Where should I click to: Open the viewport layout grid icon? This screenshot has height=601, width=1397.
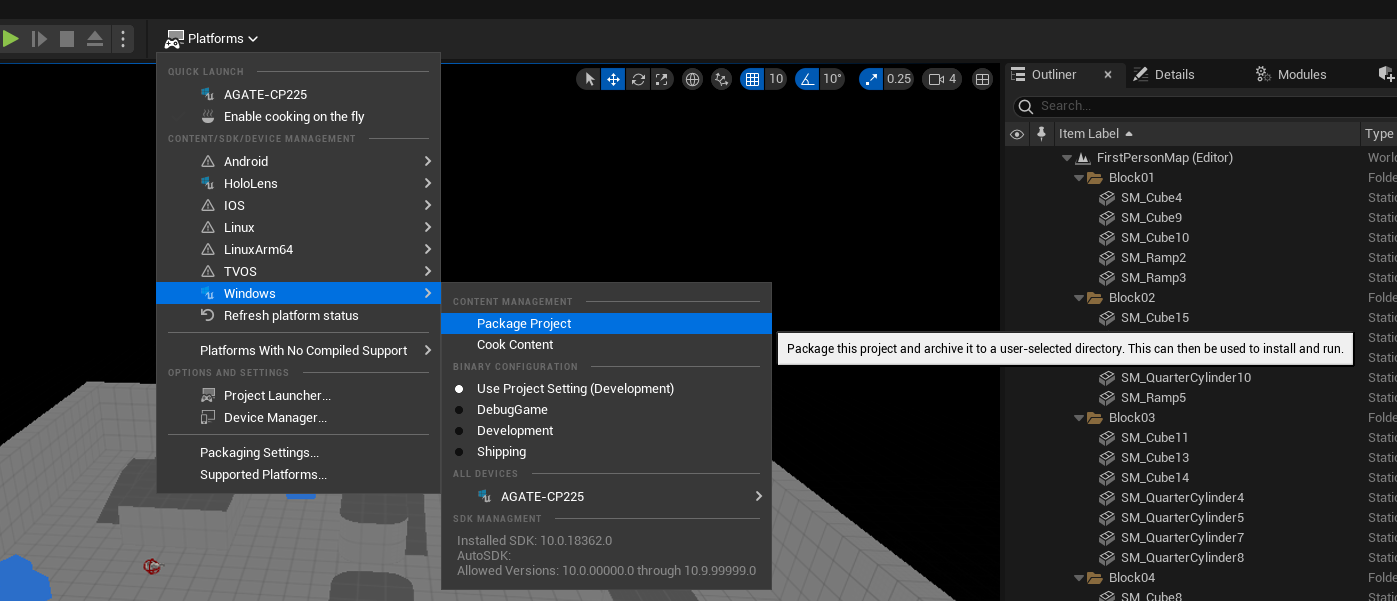coord(983,79)
